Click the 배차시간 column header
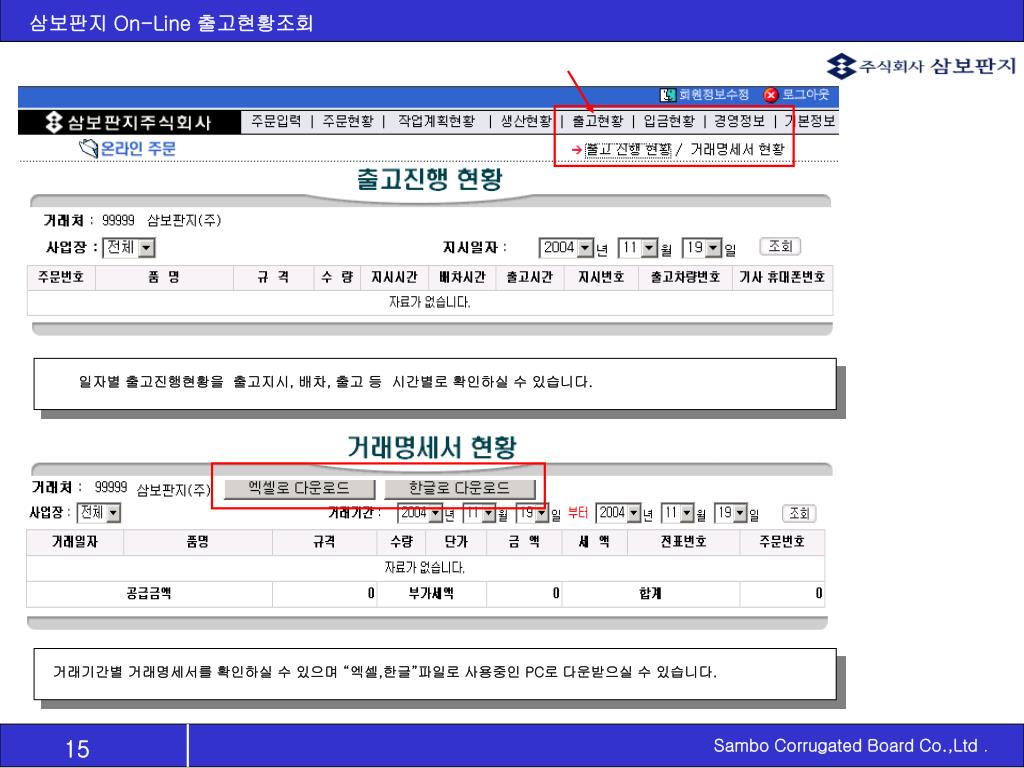 coord(462,278)
